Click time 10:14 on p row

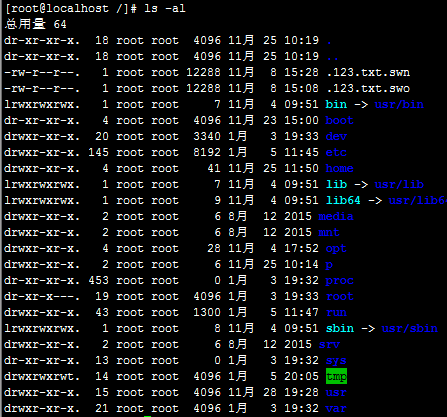301,264
